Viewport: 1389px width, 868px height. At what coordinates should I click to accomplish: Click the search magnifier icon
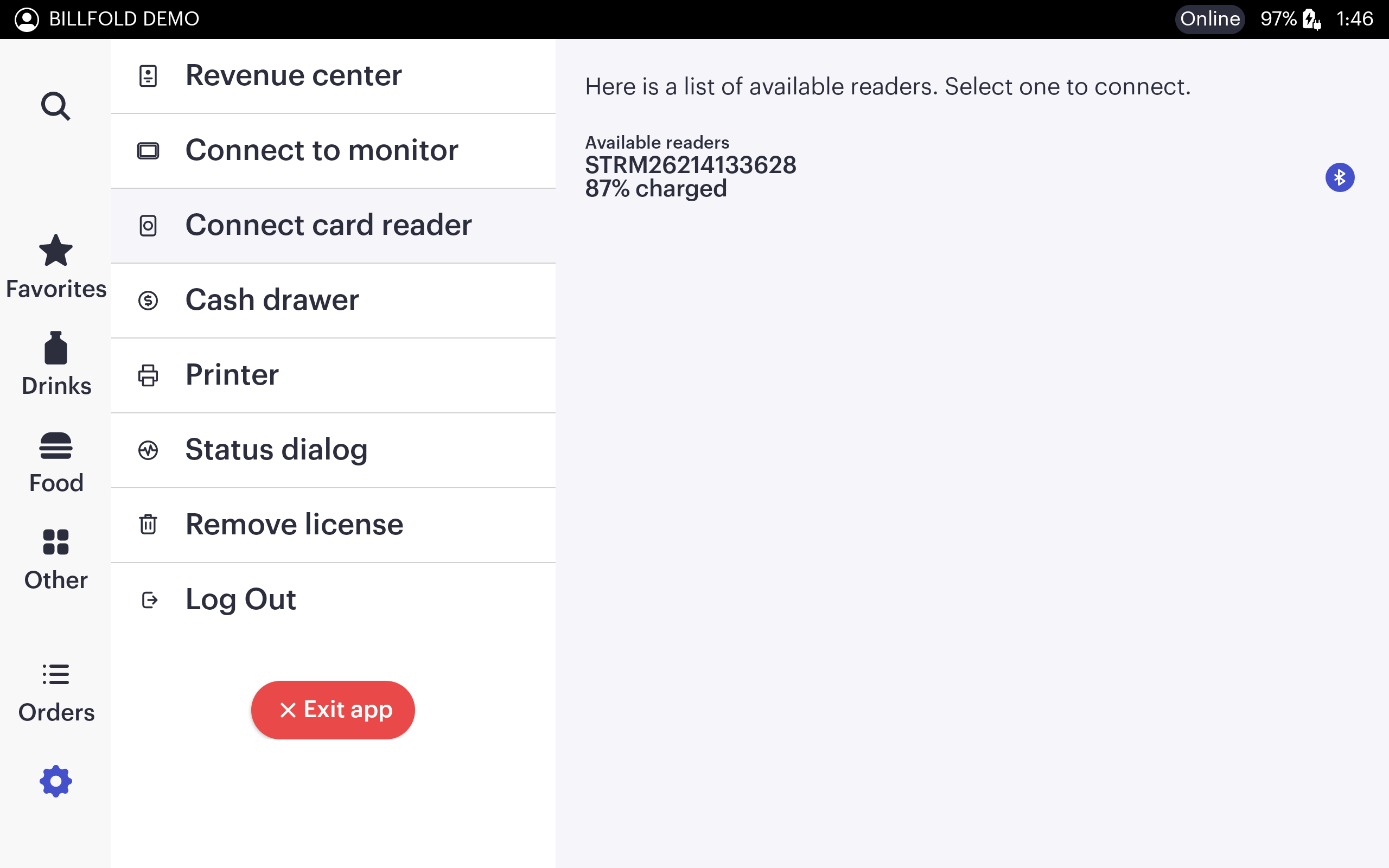[x=56, y=106]
